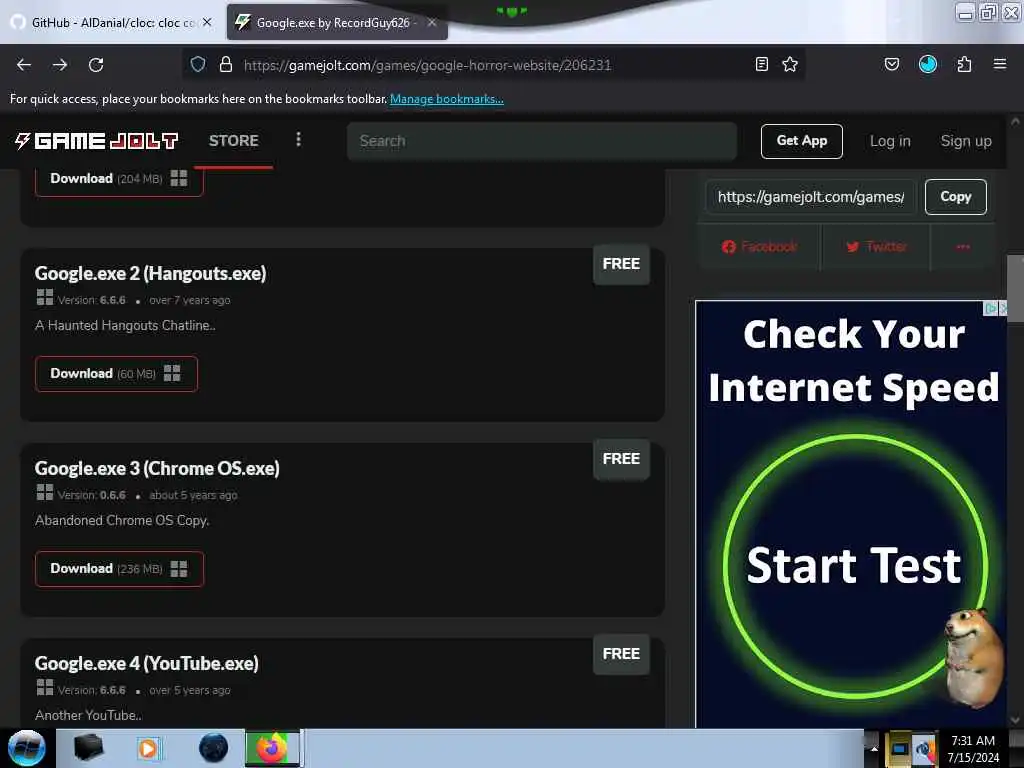Open the AdChoices icon on ad
The image size is (1024, 768).
[x=991, y=308]
